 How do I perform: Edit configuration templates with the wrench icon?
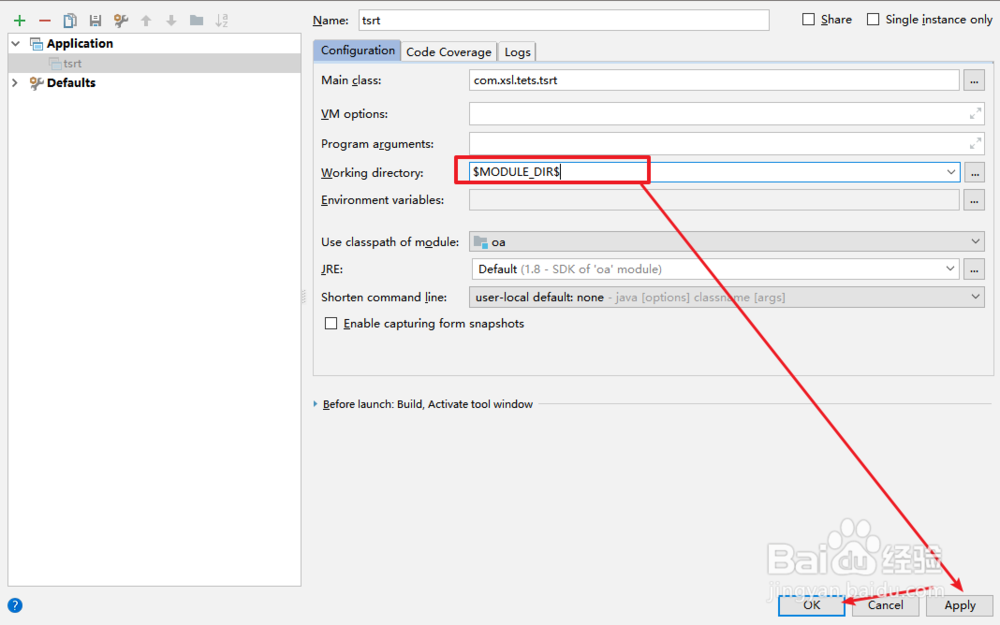pos(120,19)
